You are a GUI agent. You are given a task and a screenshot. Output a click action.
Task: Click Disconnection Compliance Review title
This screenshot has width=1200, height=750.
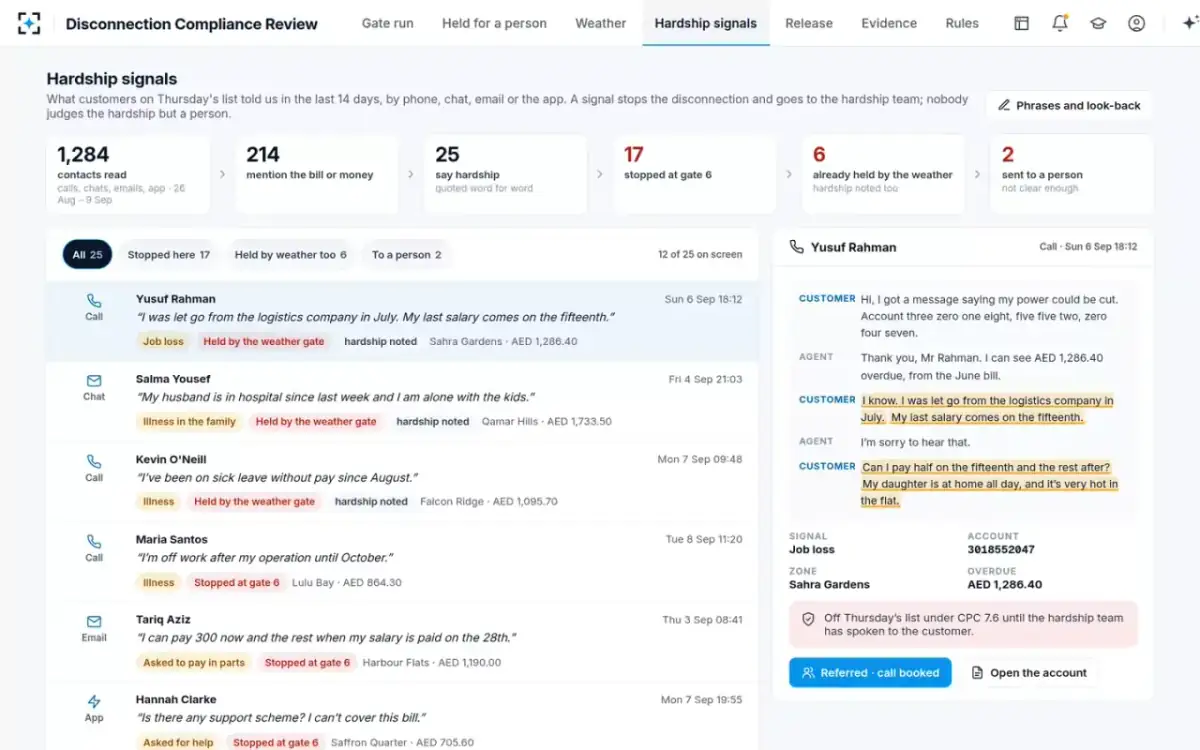[192, 23]
